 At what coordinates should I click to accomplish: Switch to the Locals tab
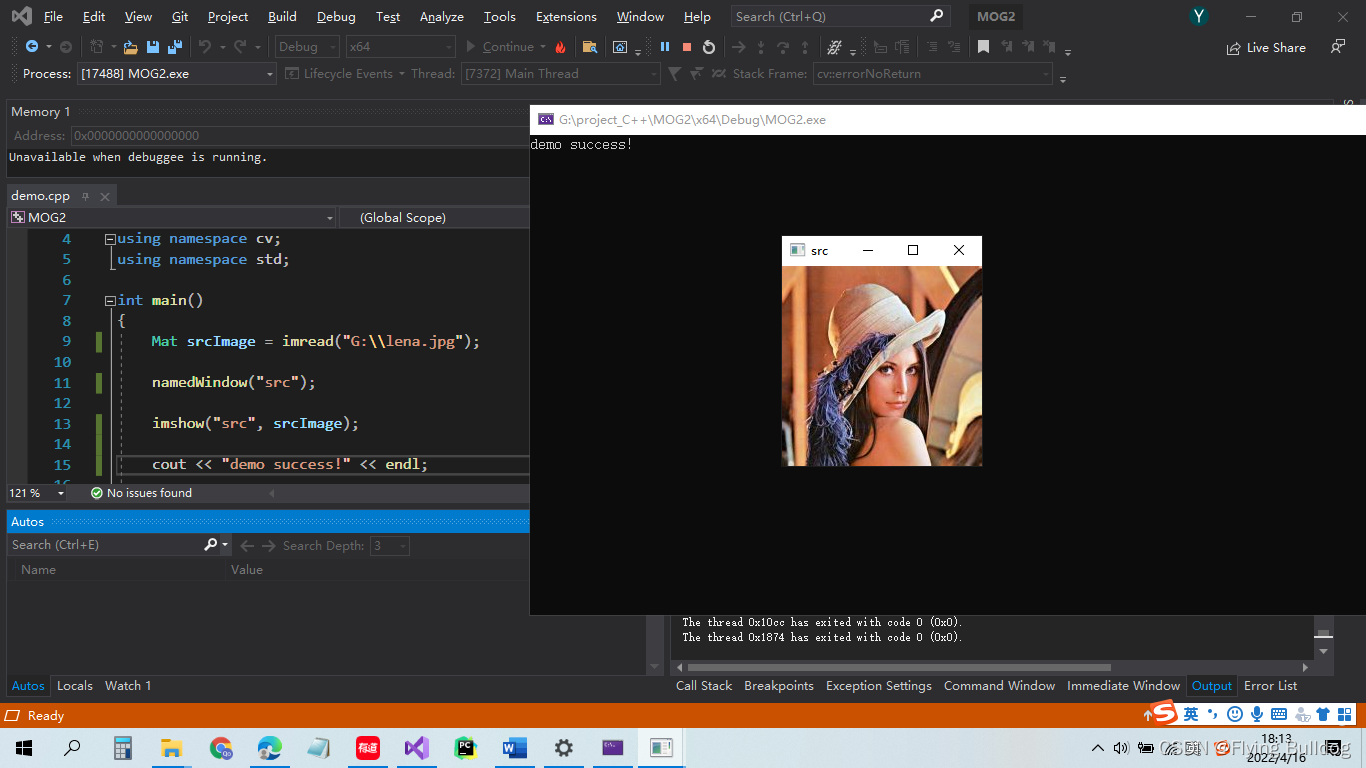(75, 685)
